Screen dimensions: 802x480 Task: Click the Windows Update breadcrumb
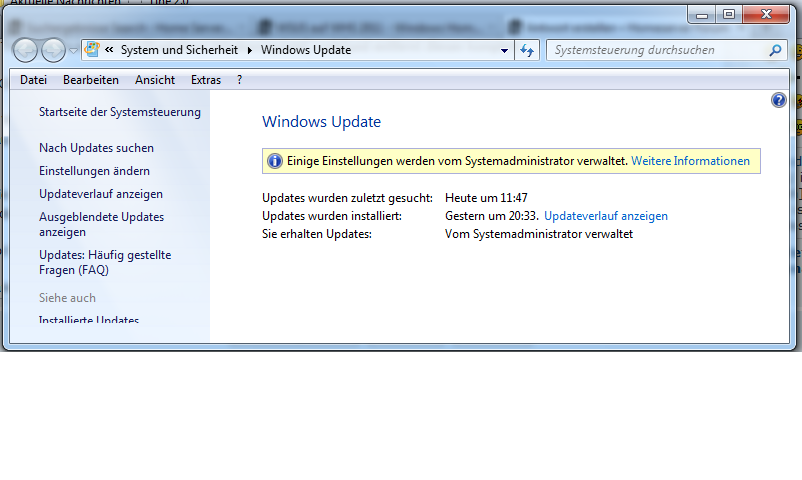[306, 50]
